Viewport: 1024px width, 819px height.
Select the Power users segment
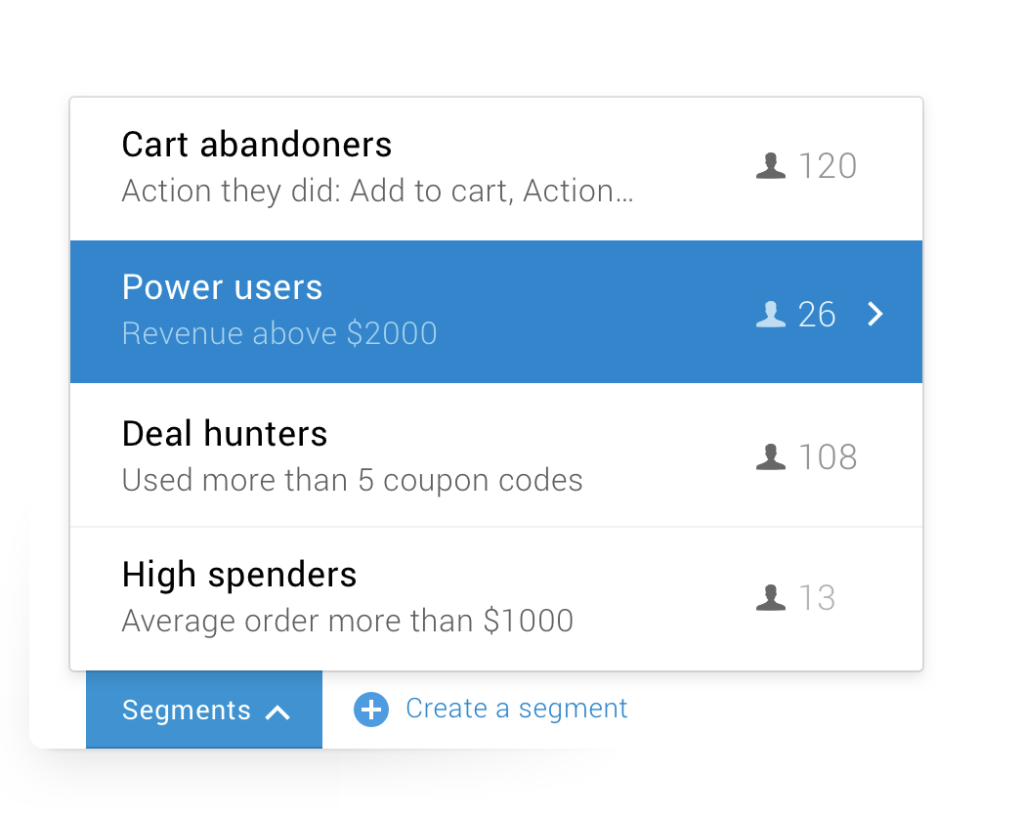click(496, 312)
